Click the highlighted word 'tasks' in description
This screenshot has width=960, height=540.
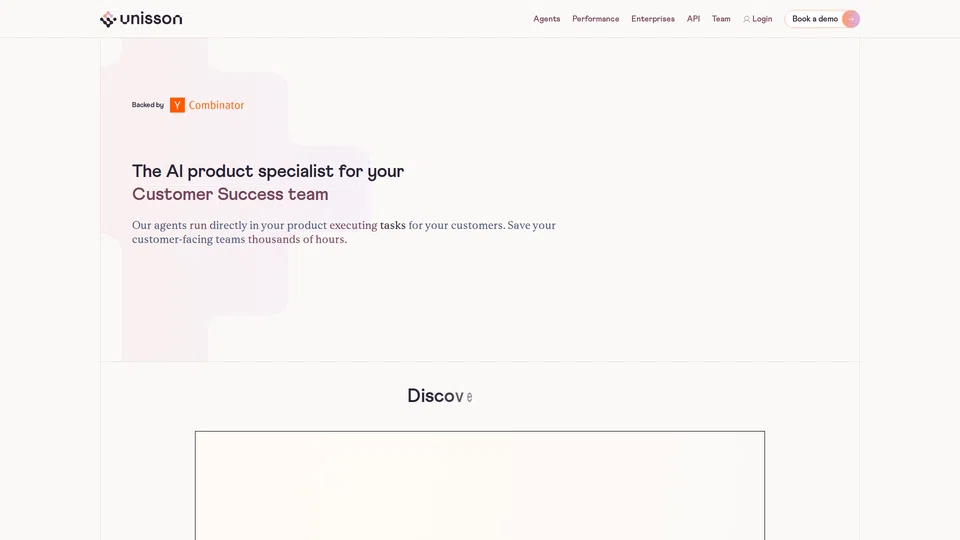pos(392,225)
